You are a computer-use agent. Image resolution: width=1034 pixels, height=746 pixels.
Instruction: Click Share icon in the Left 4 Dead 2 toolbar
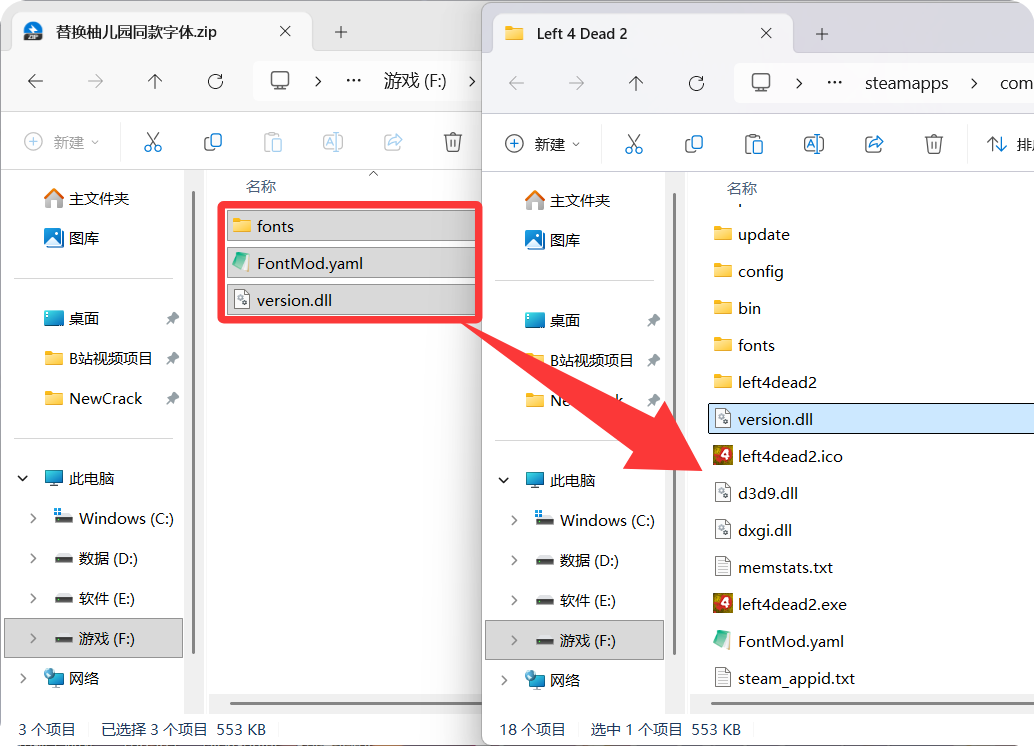pos(874,144)
